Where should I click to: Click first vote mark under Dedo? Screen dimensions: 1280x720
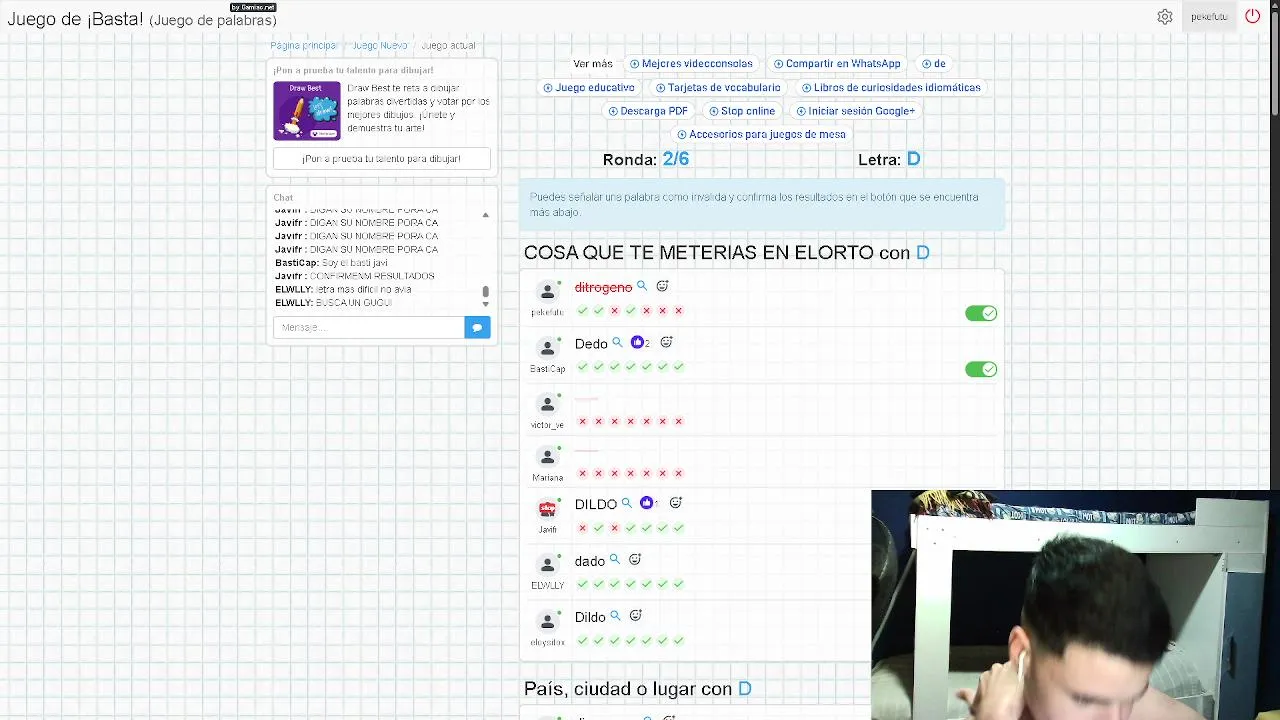coord(583,367)
